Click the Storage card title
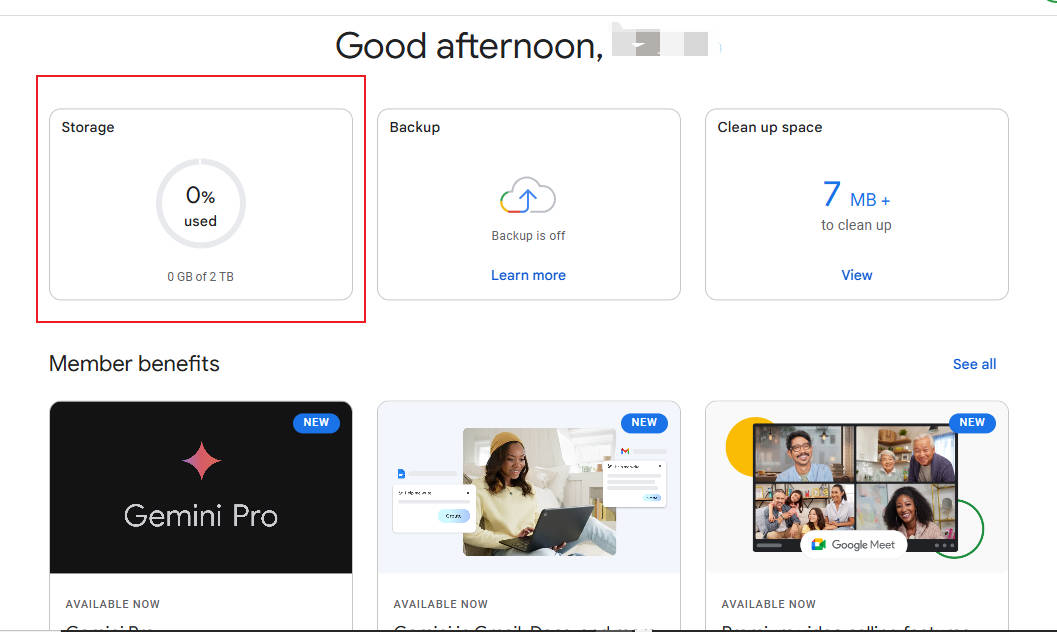The width and height of the screenshot is (1057, 632). click(x=88, y=127)
